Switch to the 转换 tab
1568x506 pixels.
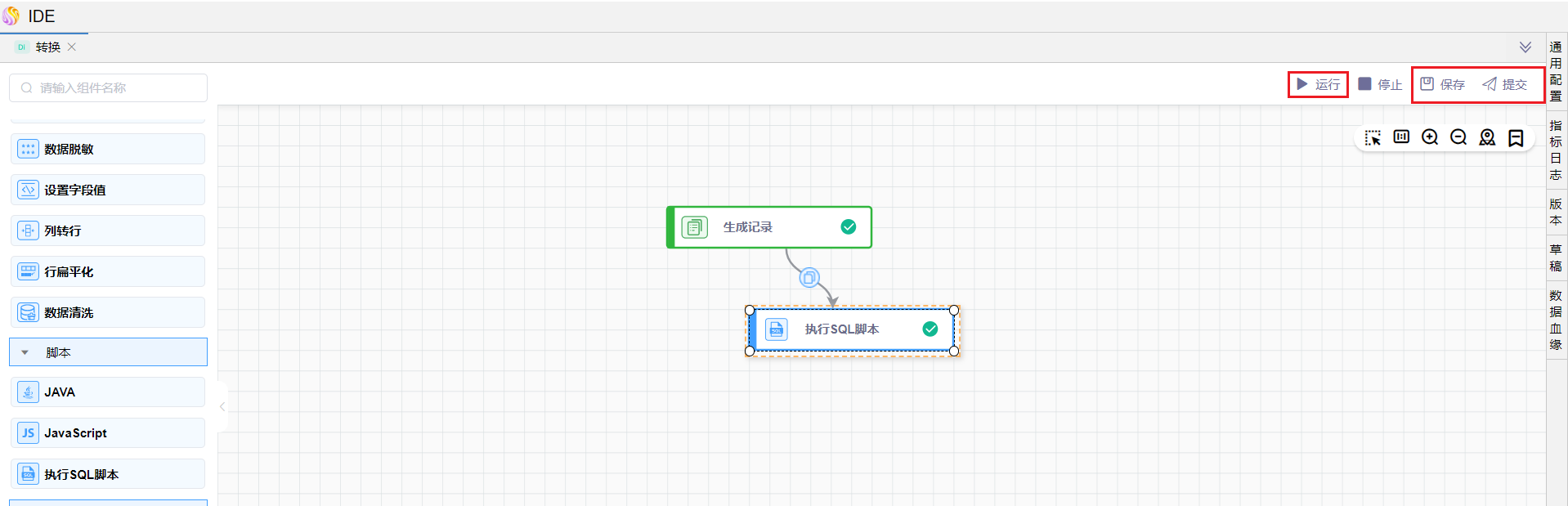coord(47,47)
